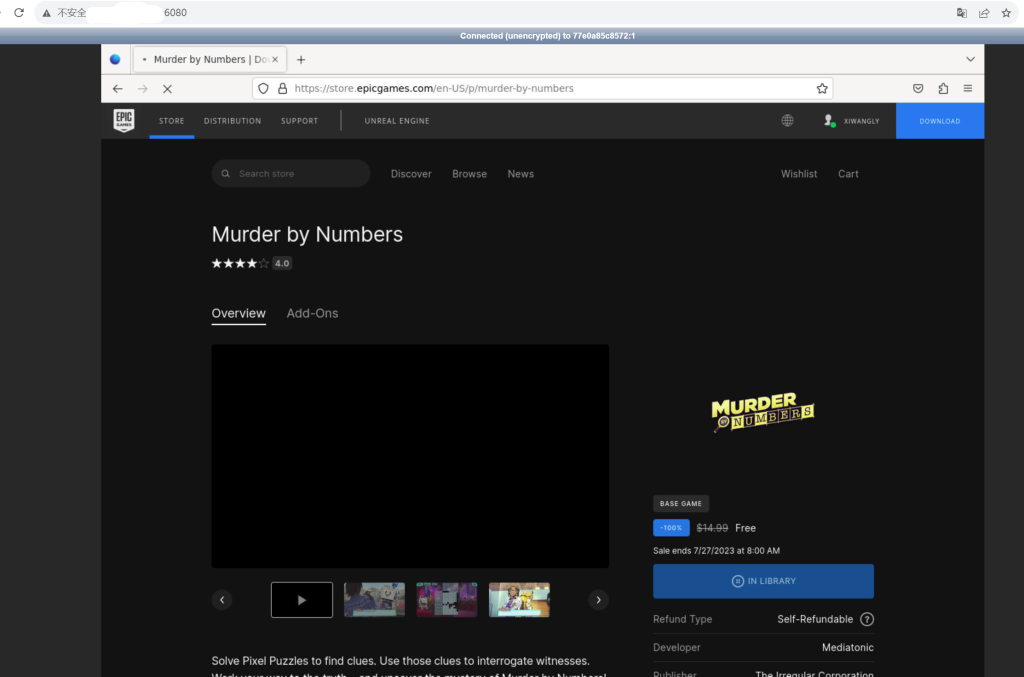Select the Overview tab
1024x677 pixels.
coord(238,313)
